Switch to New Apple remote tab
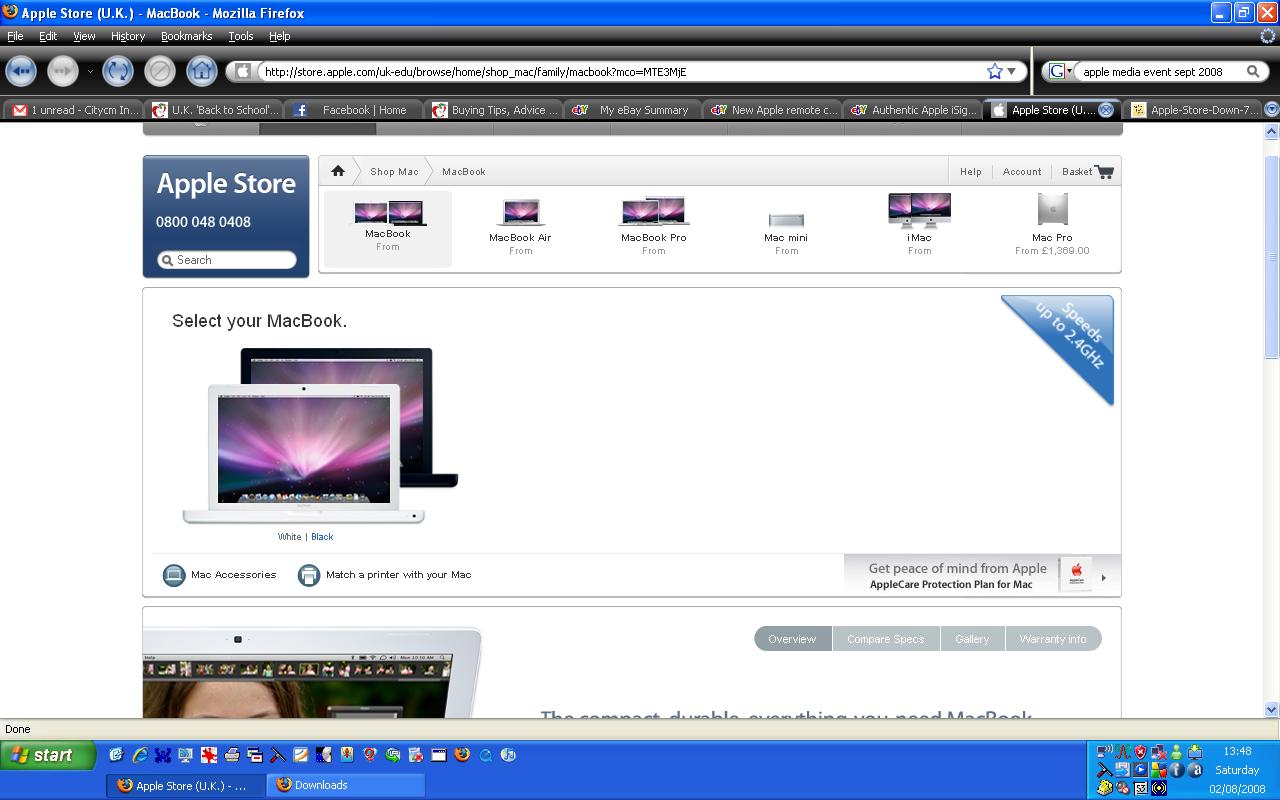The height and width of the screenshot is (800, 1280). coord(775,110)
